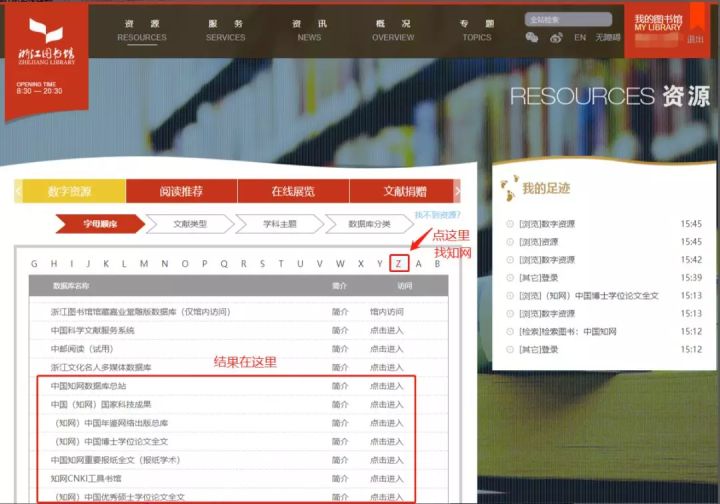Click database name 中邮阅读（试用）
This screenshot has height=504, width=720.
82,349
